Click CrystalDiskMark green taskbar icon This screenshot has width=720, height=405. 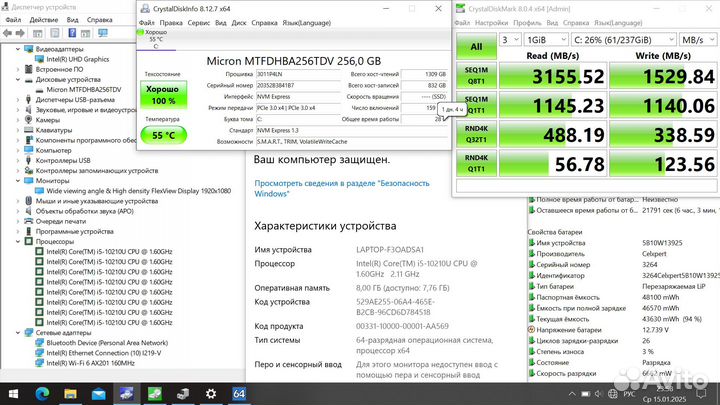(x=155, y=394)
